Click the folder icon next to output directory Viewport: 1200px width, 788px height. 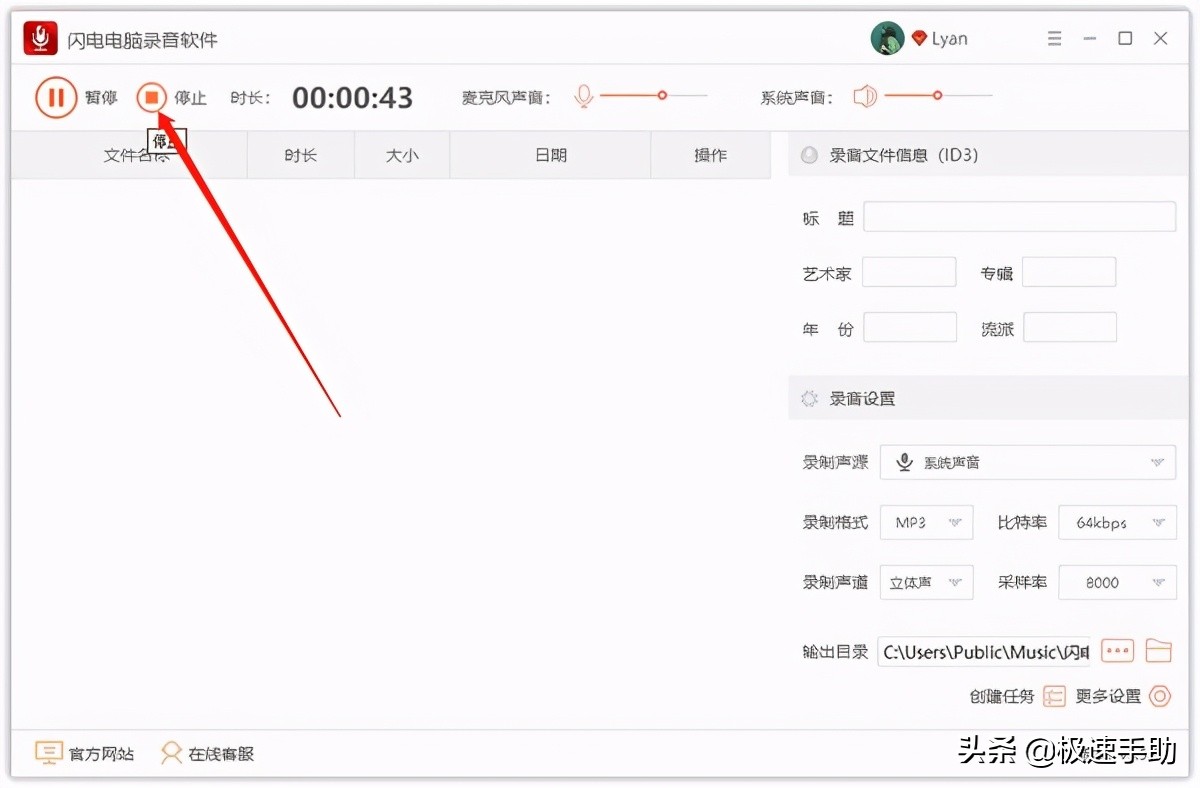click(x=1159, y=650)
